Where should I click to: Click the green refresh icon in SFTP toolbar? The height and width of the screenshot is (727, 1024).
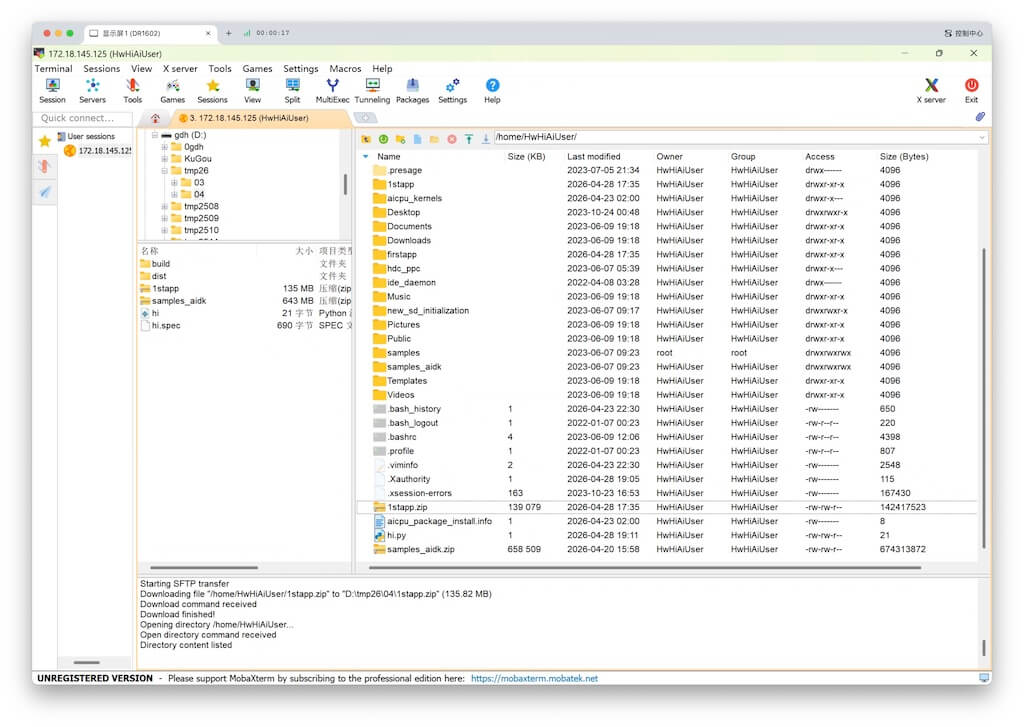tap(383, 139)
